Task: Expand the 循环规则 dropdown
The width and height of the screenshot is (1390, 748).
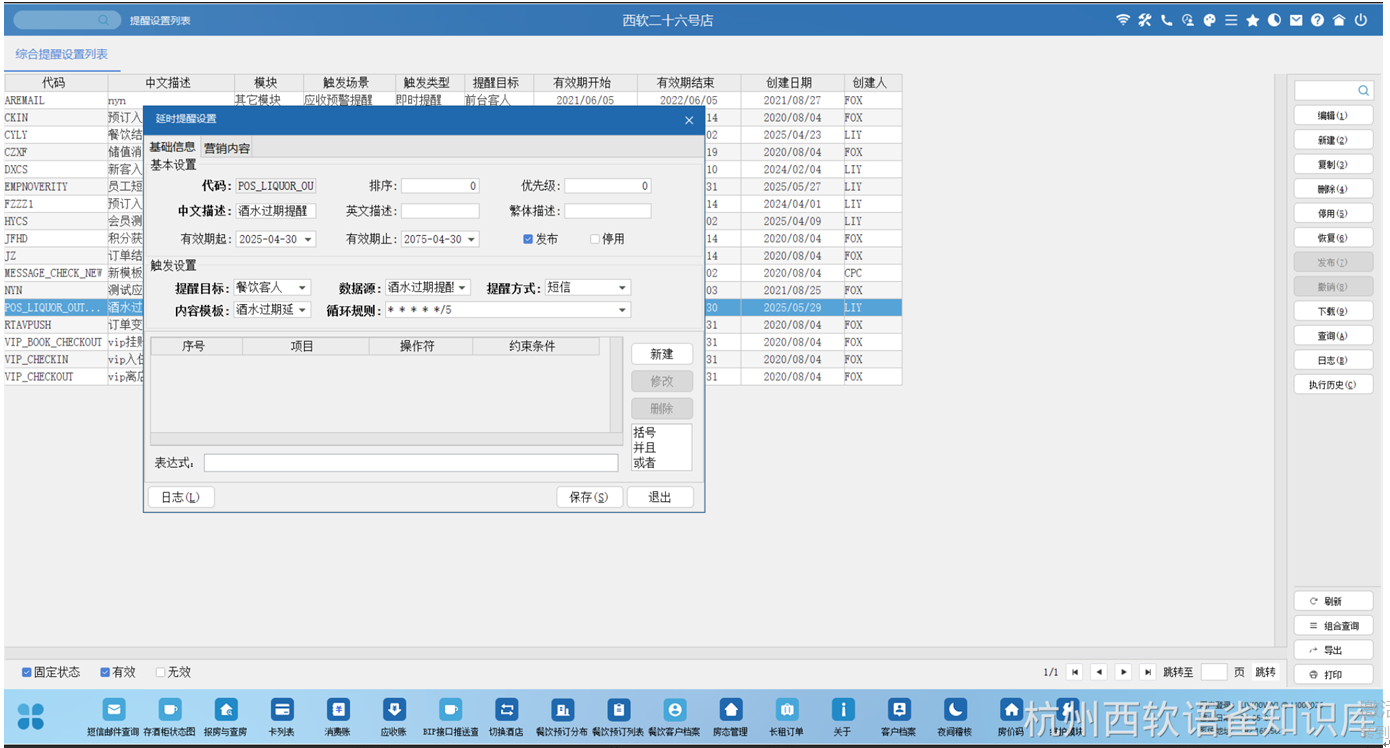Action: [622, 311]
